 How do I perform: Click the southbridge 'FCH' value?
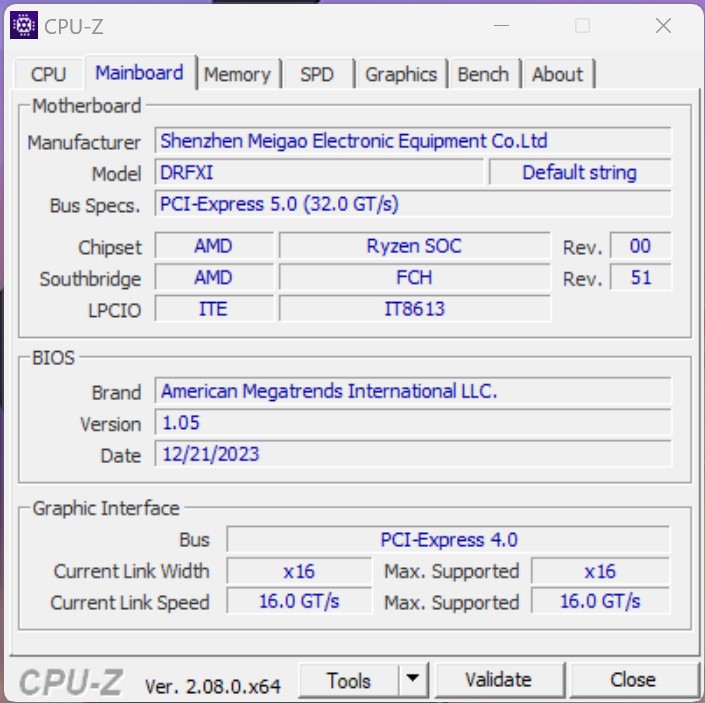(415, 277)
